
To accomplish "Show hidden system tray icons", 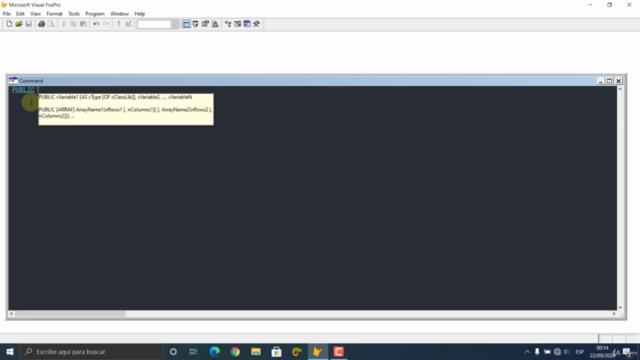I will coord(527,351).
